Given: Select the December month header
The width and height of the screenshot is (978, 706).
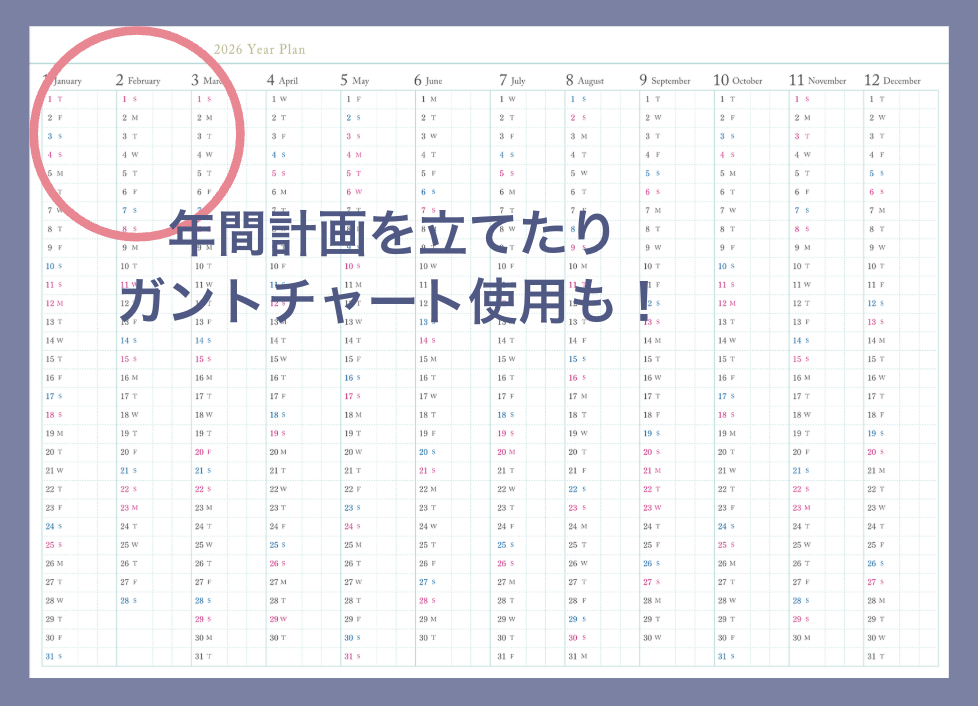Looking at the screenshot, I should (892, 80).
